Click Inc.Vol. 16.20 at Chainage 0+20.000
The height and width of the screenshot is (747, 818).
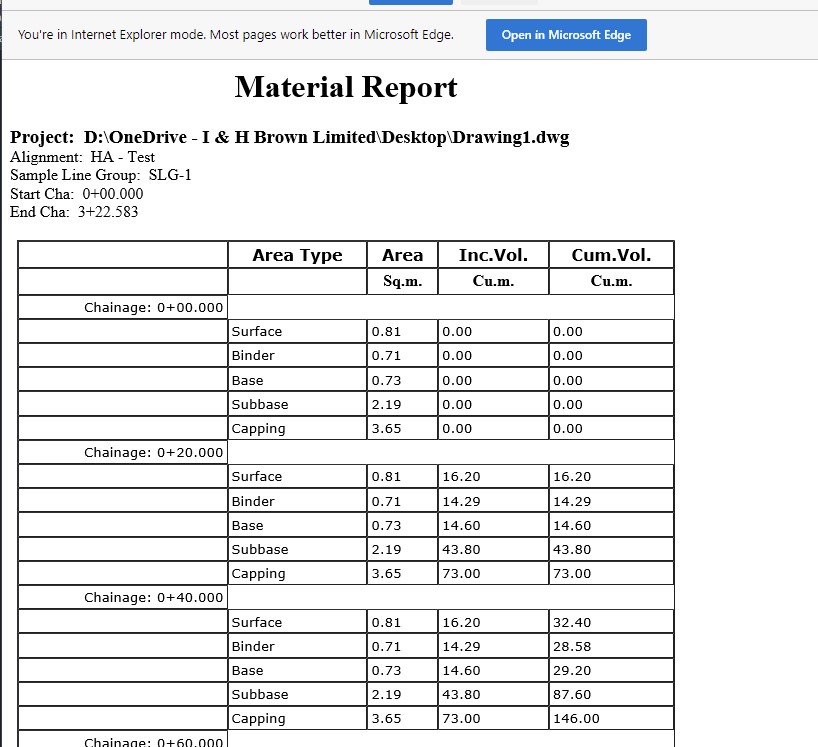461,476
